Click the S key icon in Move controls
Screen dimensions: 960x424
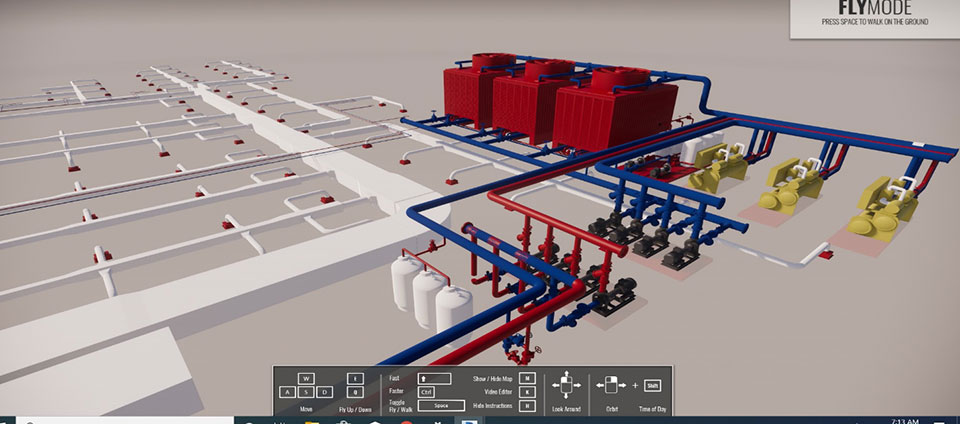pyautogui.click(x=304, y=393)
